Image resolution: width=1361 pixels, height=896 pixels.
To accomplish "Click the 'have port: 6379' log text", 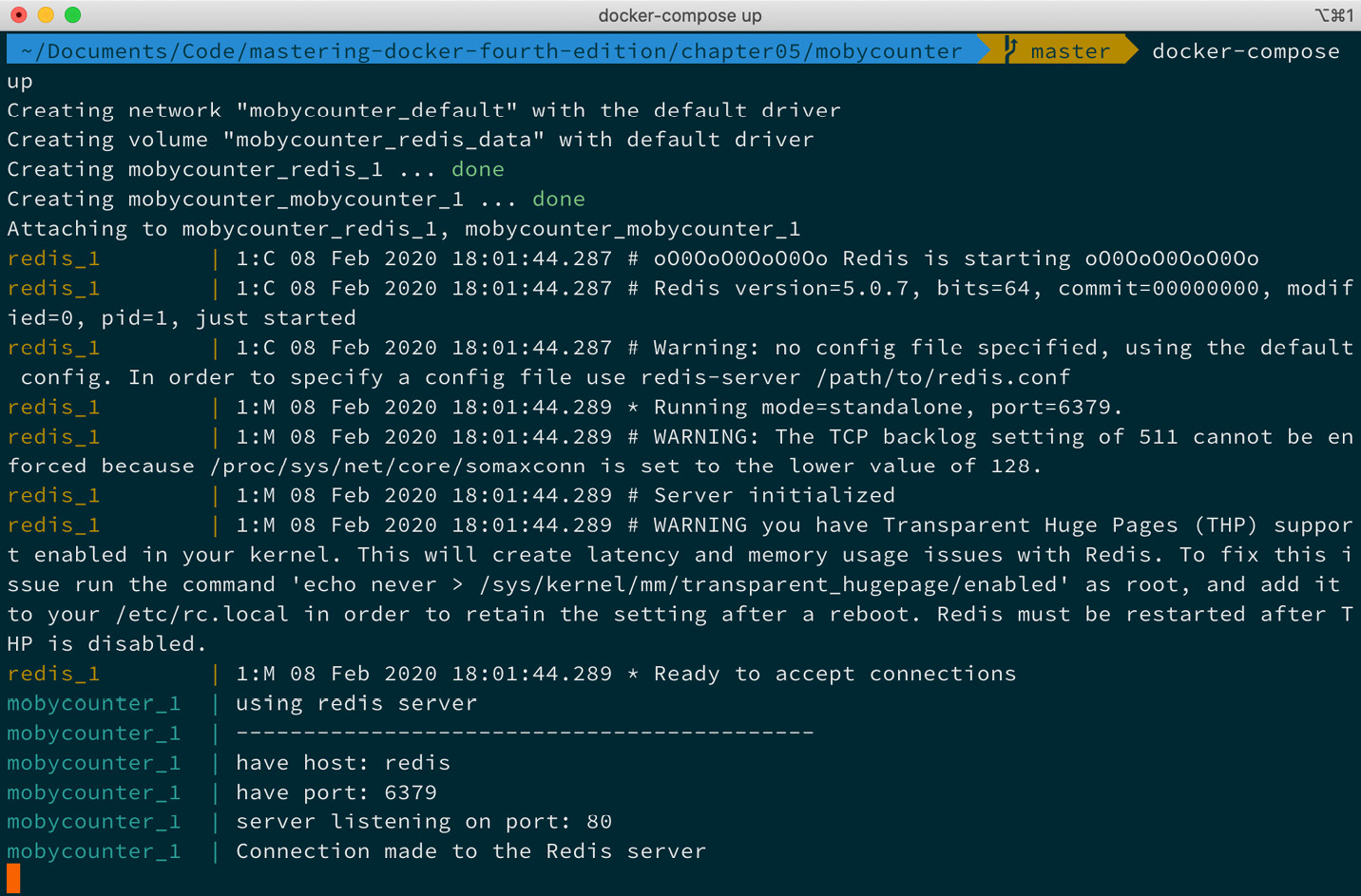I will [338, 791].
